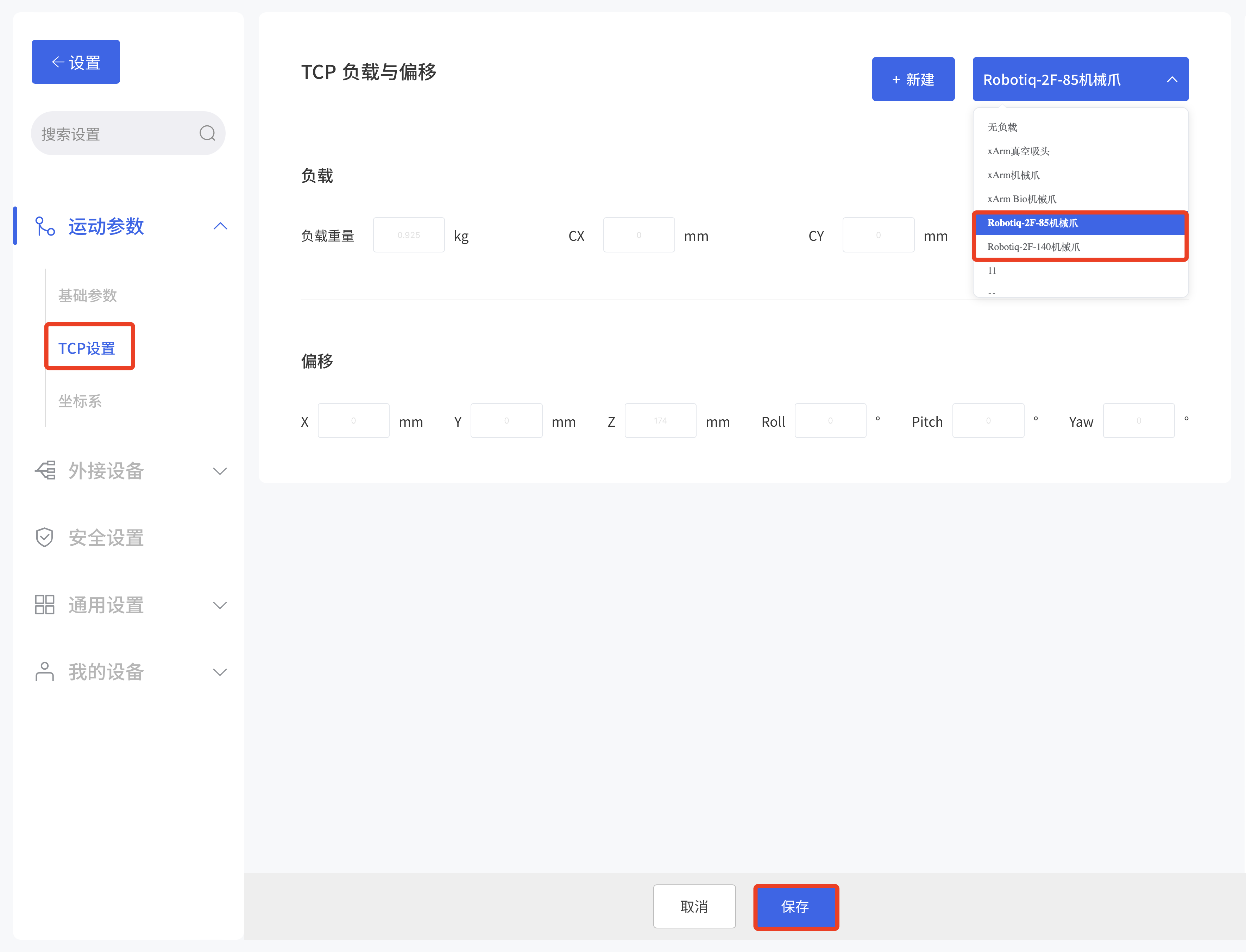Choose 无负载 from the dropdown list
Image resolution: width=1246 pixels, height=952 pixels.
tap(1080, 127)
